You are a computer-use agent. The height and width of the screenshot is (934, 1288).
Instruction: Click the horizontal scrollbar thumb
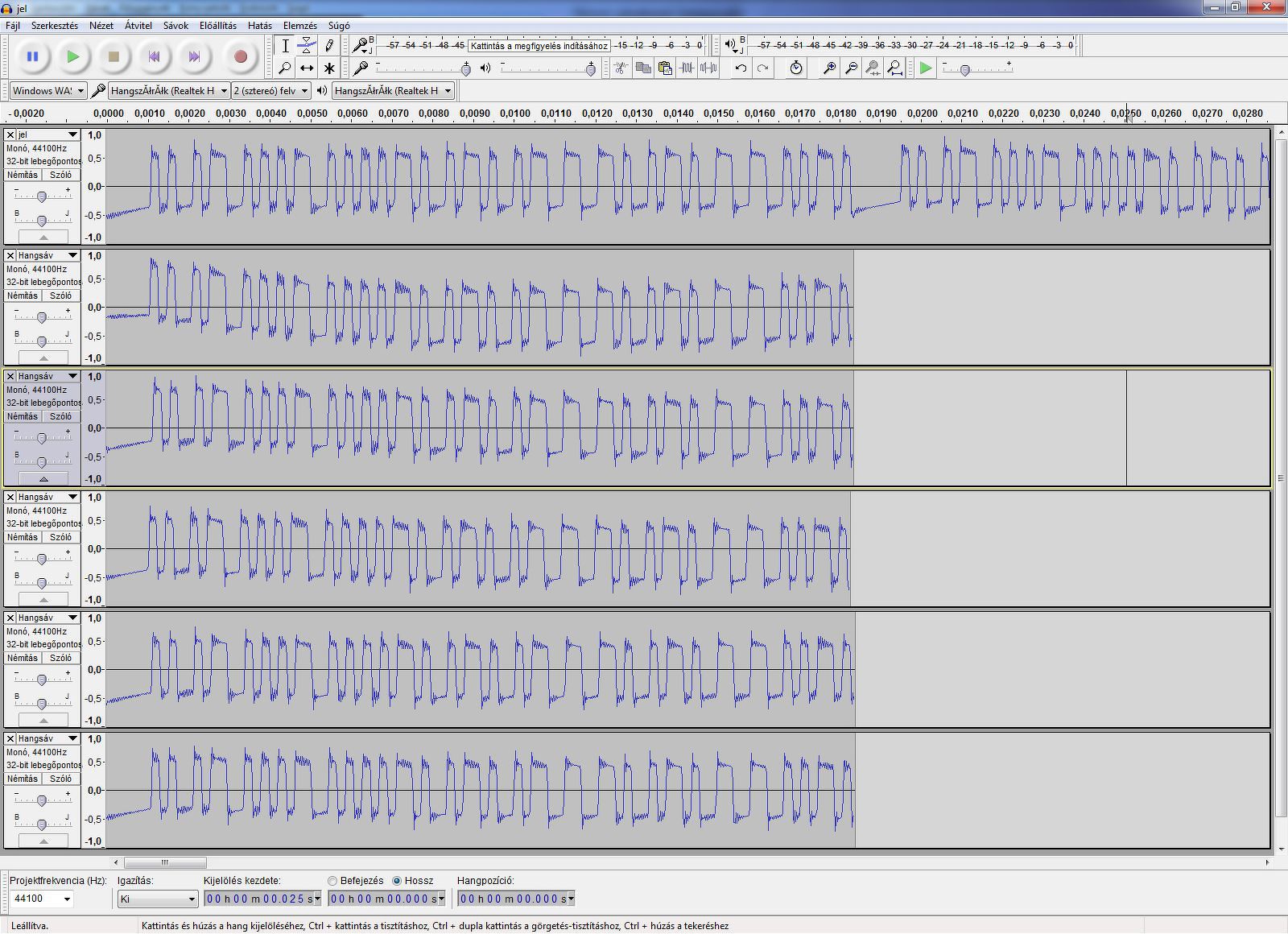(165, 862)
